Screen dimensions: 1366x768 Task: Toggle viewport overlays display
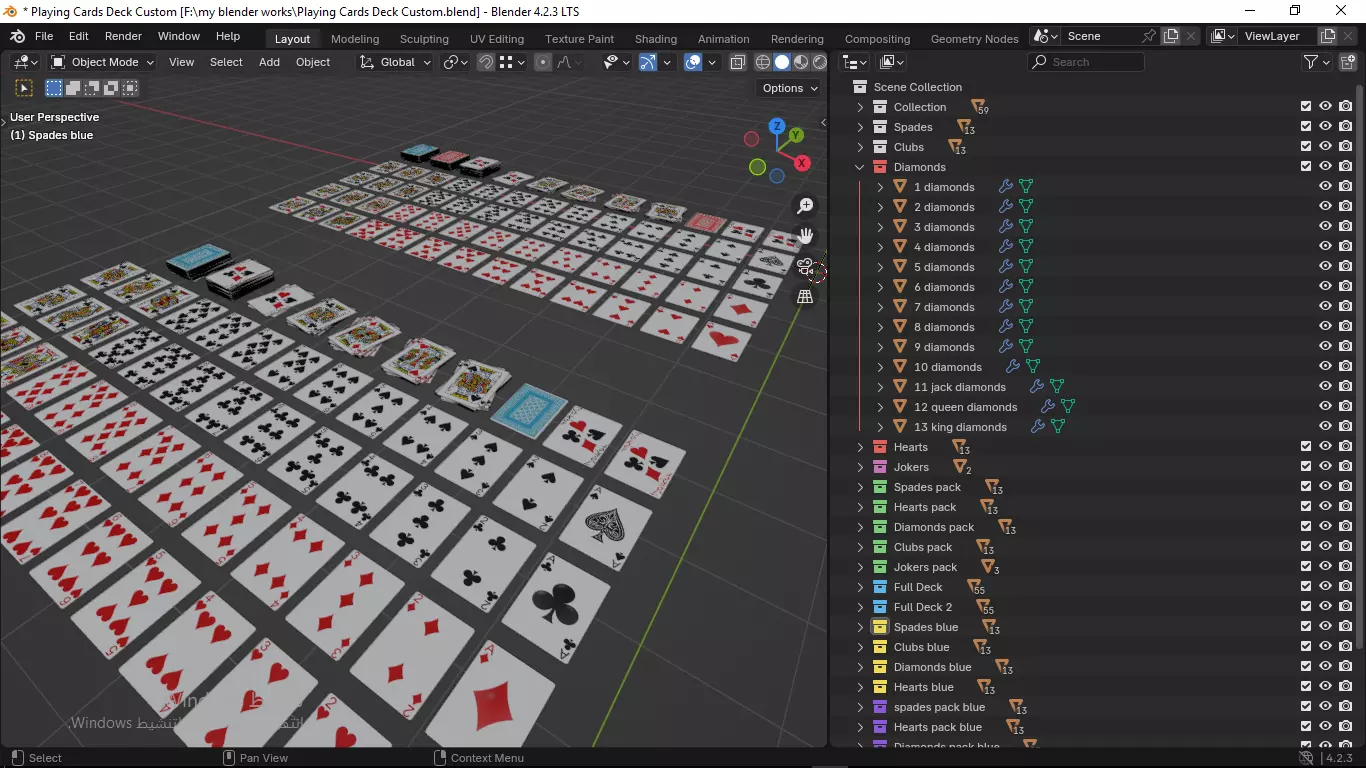(693, 62)
